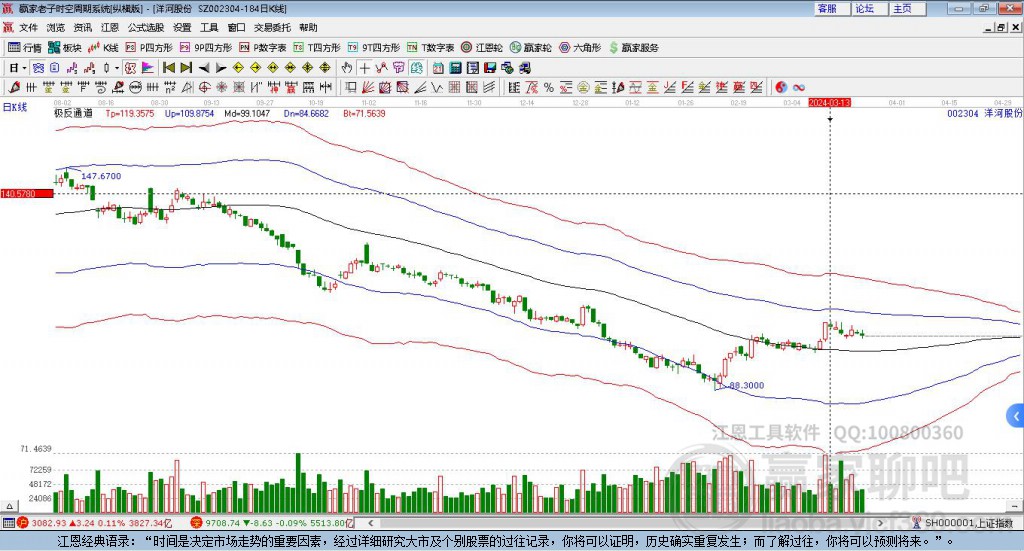Open the P四方形 tool
This screenshot has height=551, width=1024.
[149, 48]
